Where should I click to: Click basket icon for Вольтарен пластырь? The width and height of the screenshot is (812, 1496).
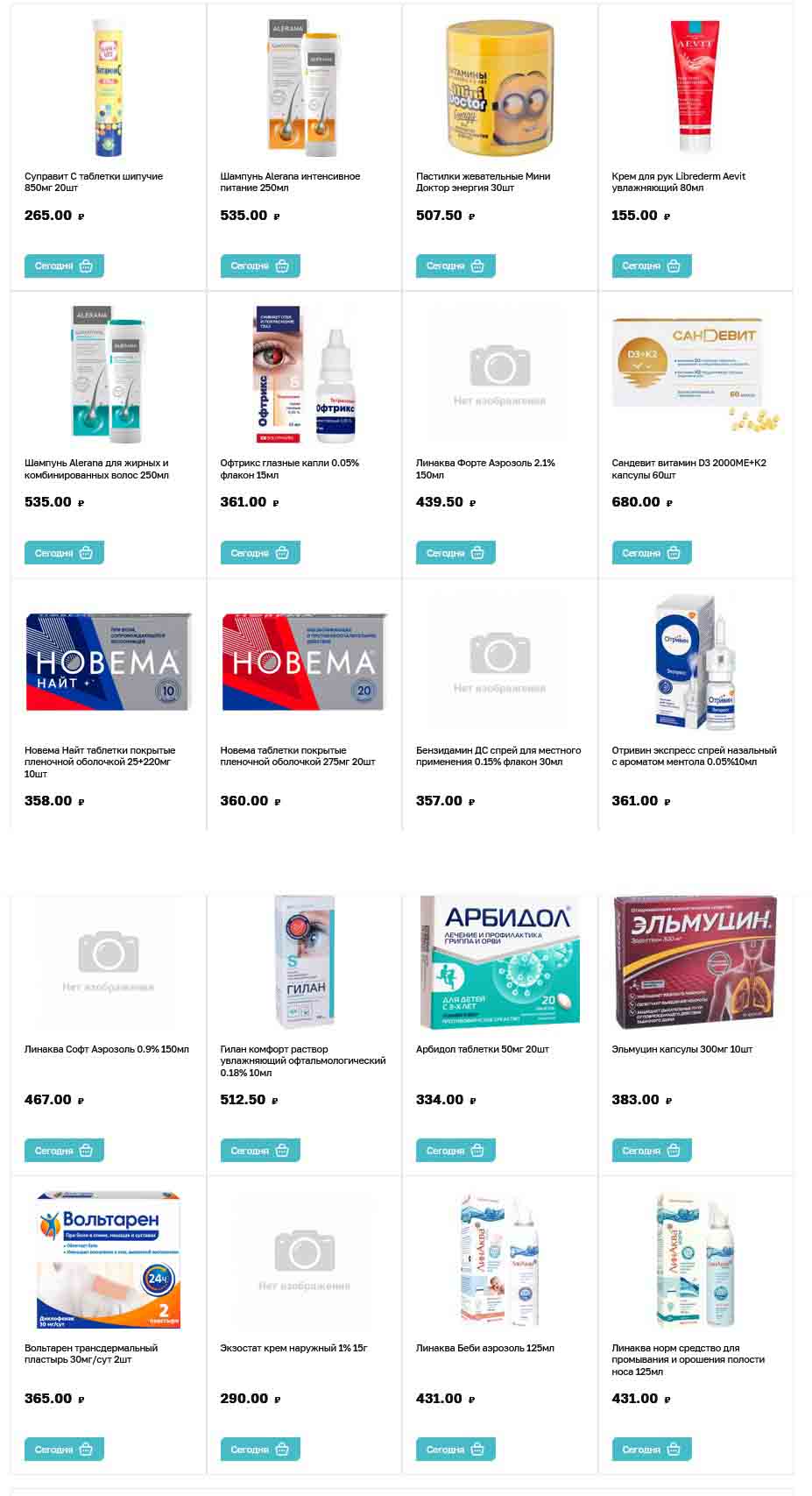[x=86, y=1450]
